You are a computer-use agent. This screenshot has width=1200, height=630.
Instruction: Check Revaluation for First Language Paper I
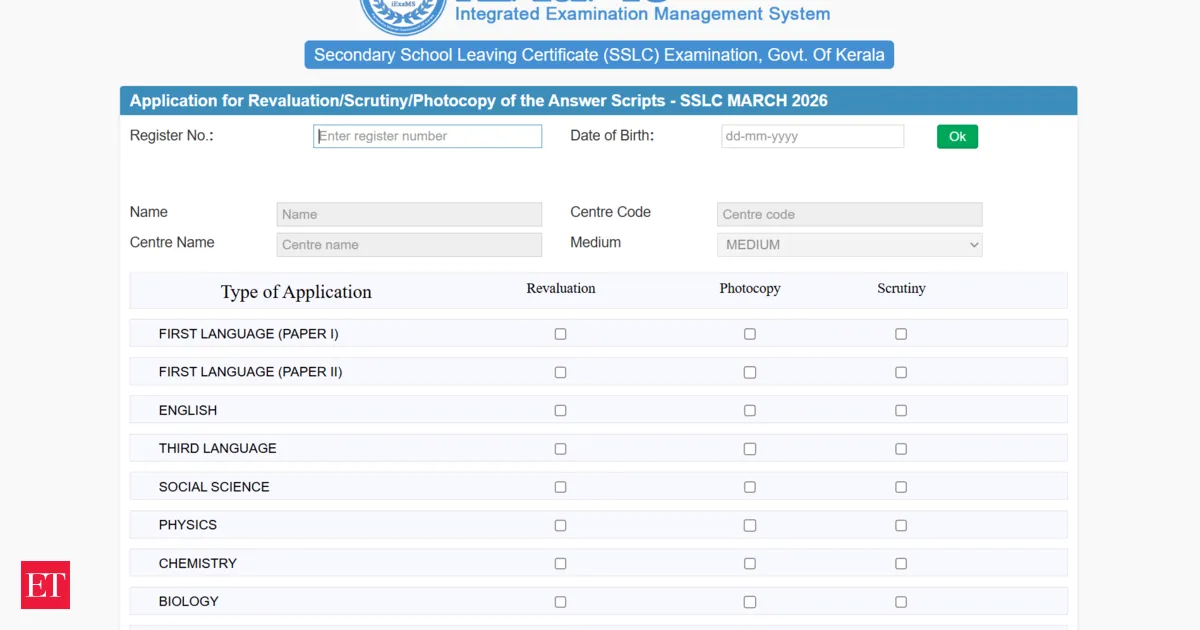(560, 334)
